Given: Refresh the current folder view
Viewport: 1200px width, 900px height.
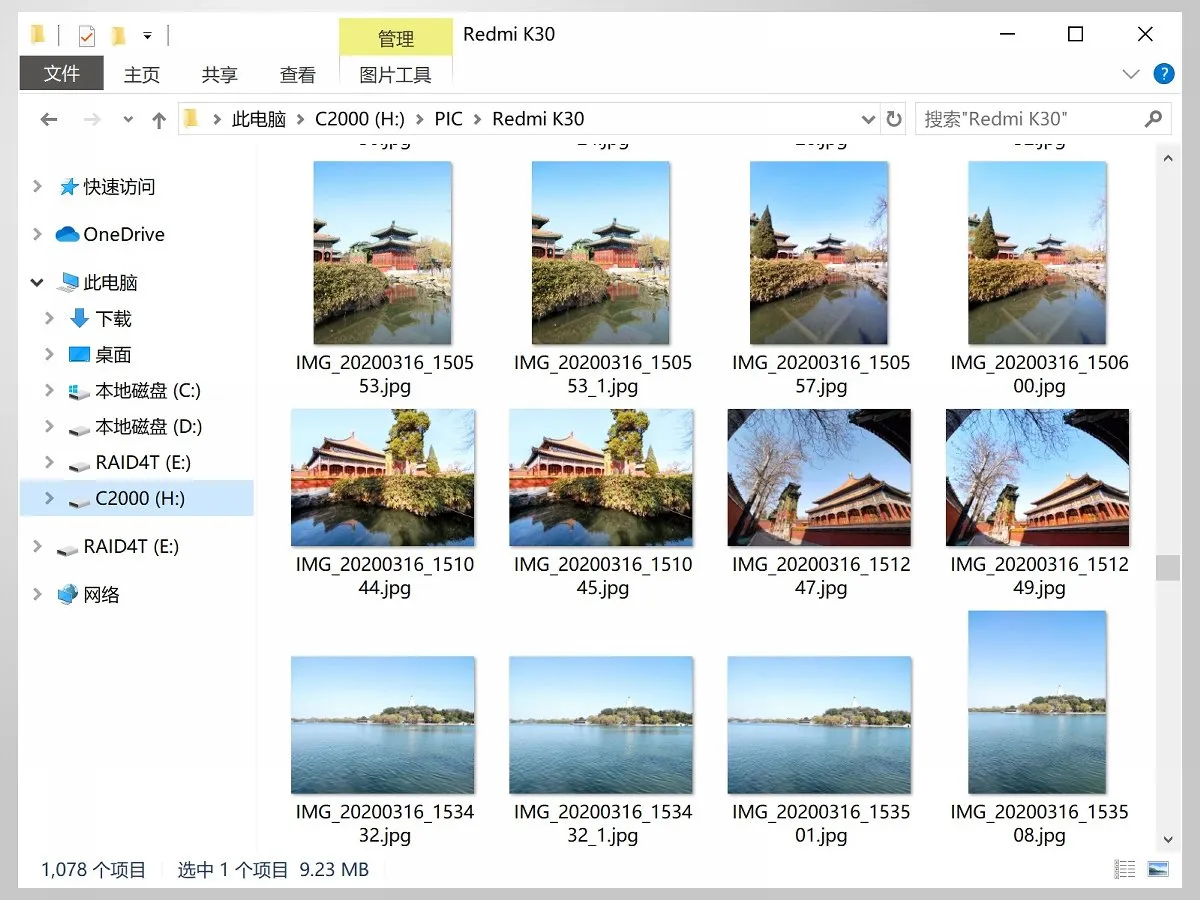Looking at the screenshot, I should (894, 119).
